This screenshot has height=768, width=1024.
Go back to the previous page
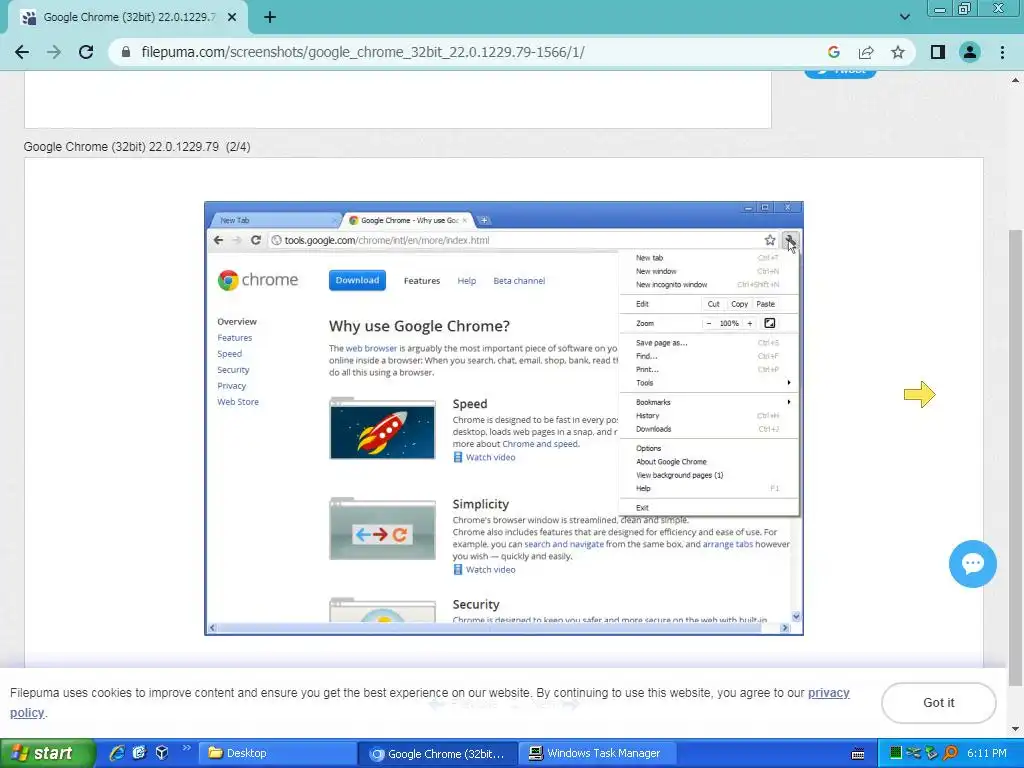[x=22, y=52]
